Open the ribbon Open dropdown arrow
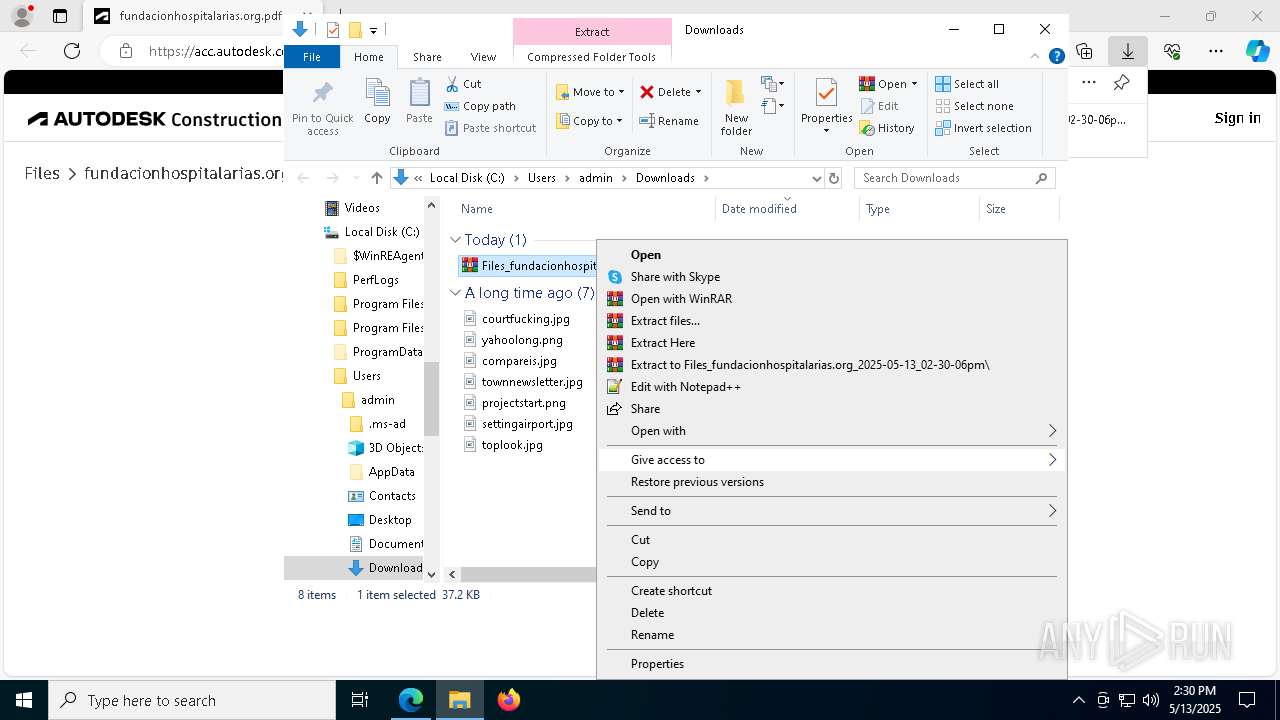The image size is (1280, 720). coord(914,84)
